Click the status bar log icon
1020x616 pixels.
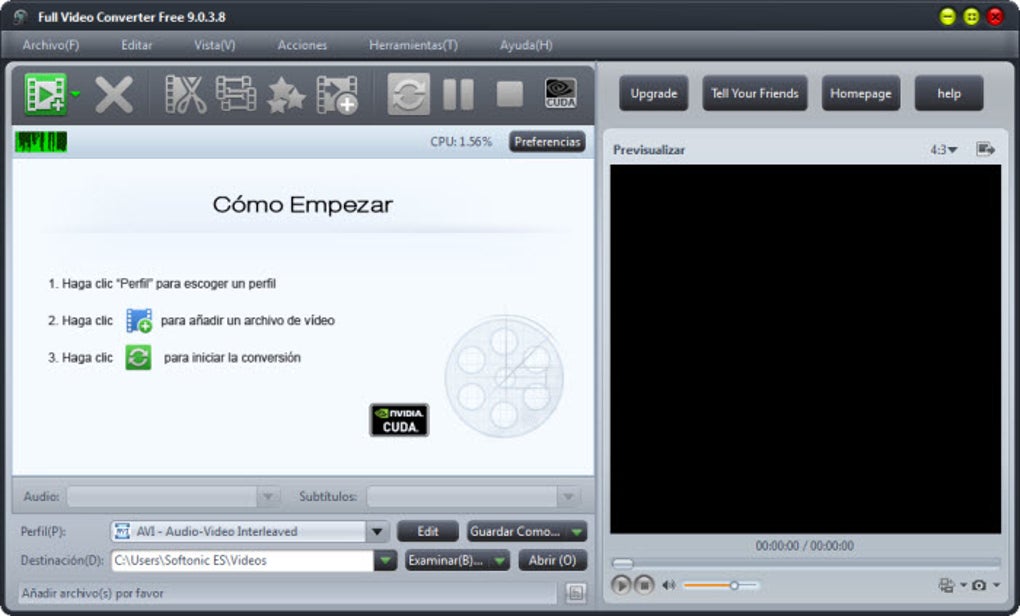(x=575, y=593)
